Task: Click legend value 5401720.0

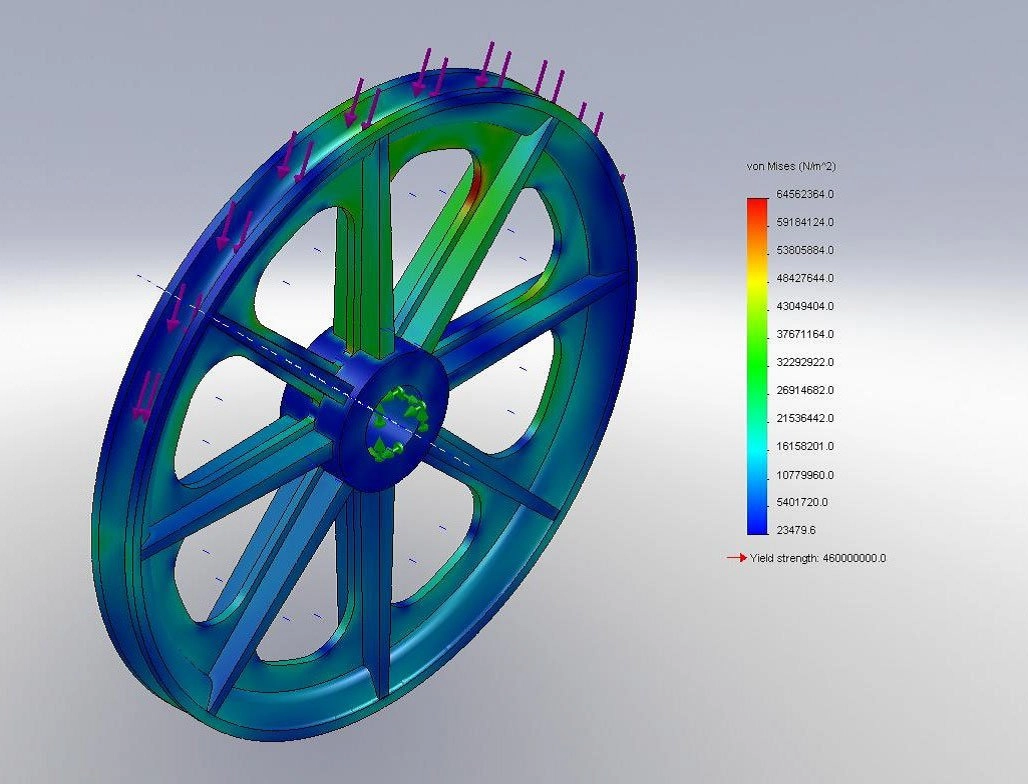Action: click(802, 502)
